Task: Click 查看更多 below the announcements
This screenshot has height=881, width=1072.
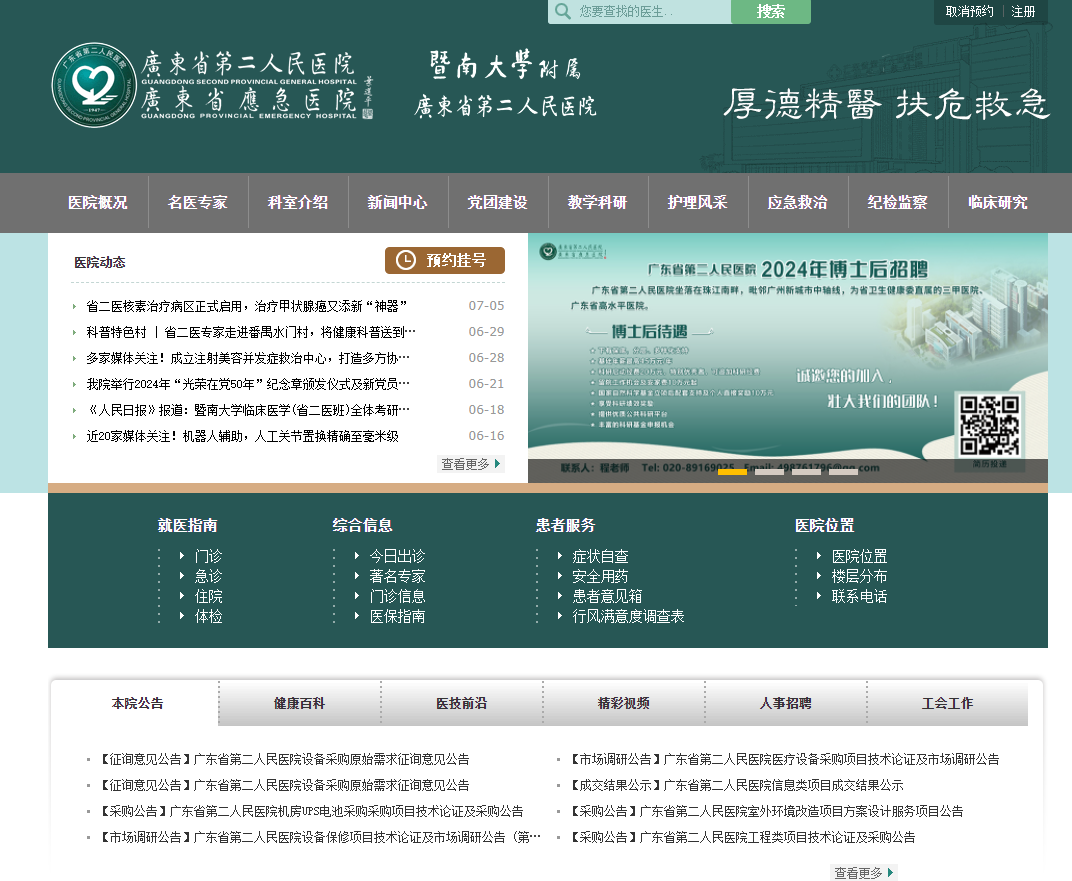Action: tap(863, 873)
